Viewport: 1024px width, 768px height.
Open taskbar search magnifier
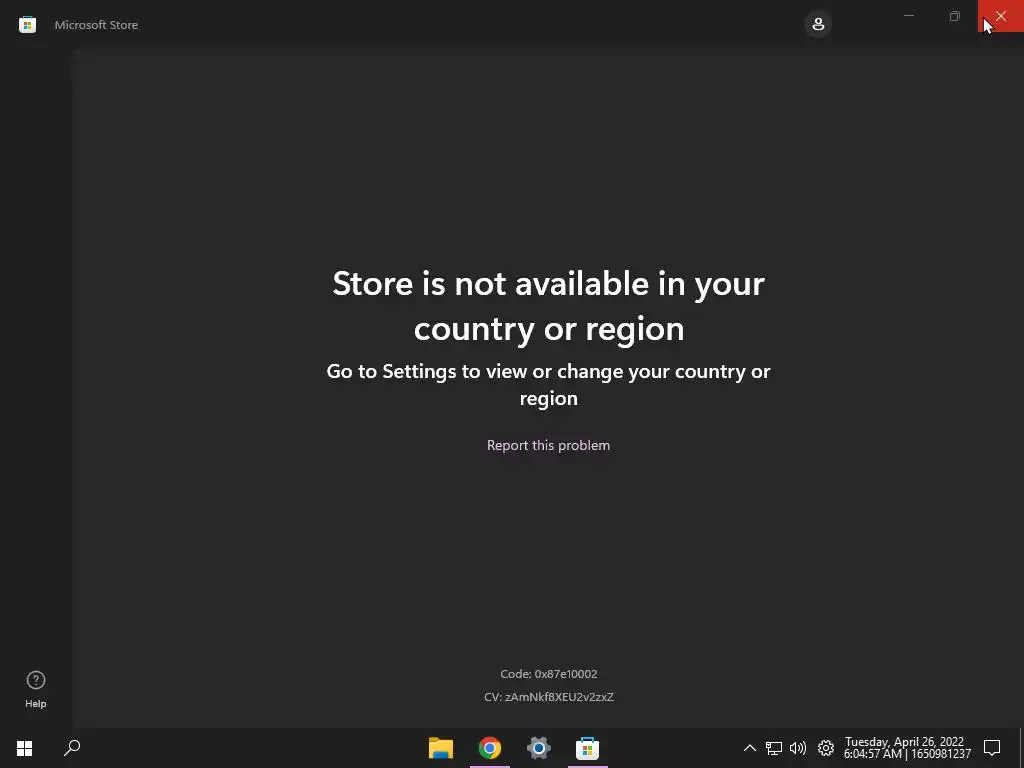[72, 748]
